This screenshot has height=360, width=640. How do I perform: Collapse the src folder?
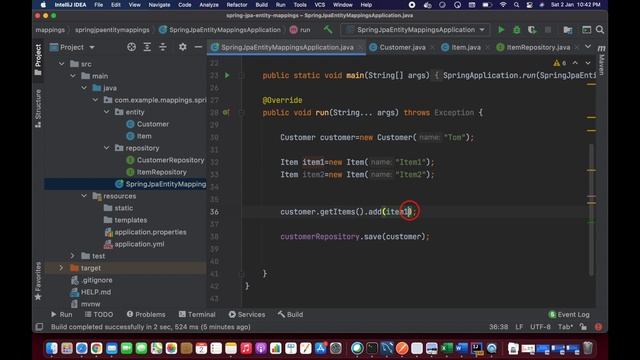coord(61,64)
